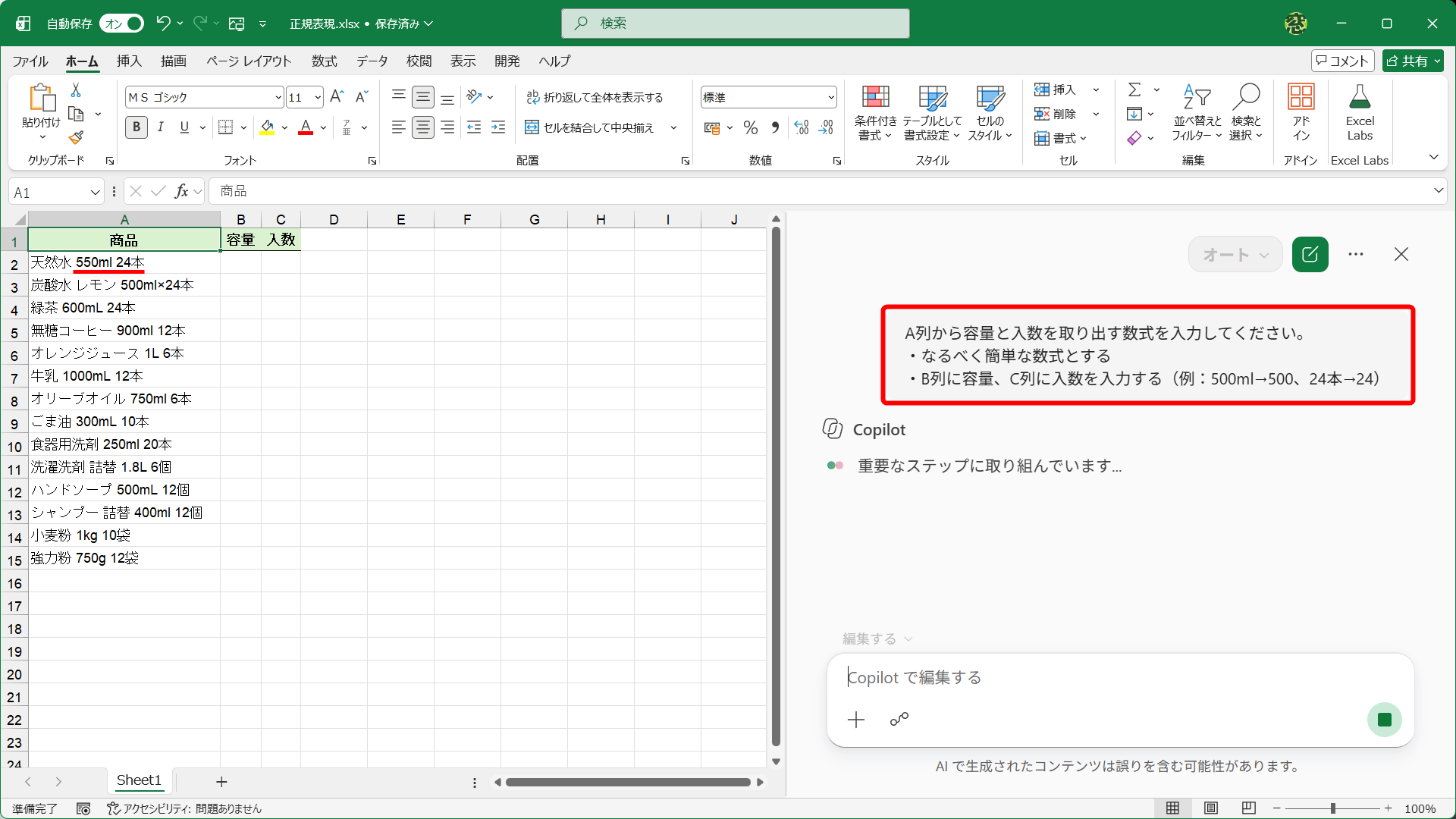Image resolution: width=1456 pixels, height=819 pixels.
Task: Click the Format Painter brush icon
Action: click(x=76, y=137)
